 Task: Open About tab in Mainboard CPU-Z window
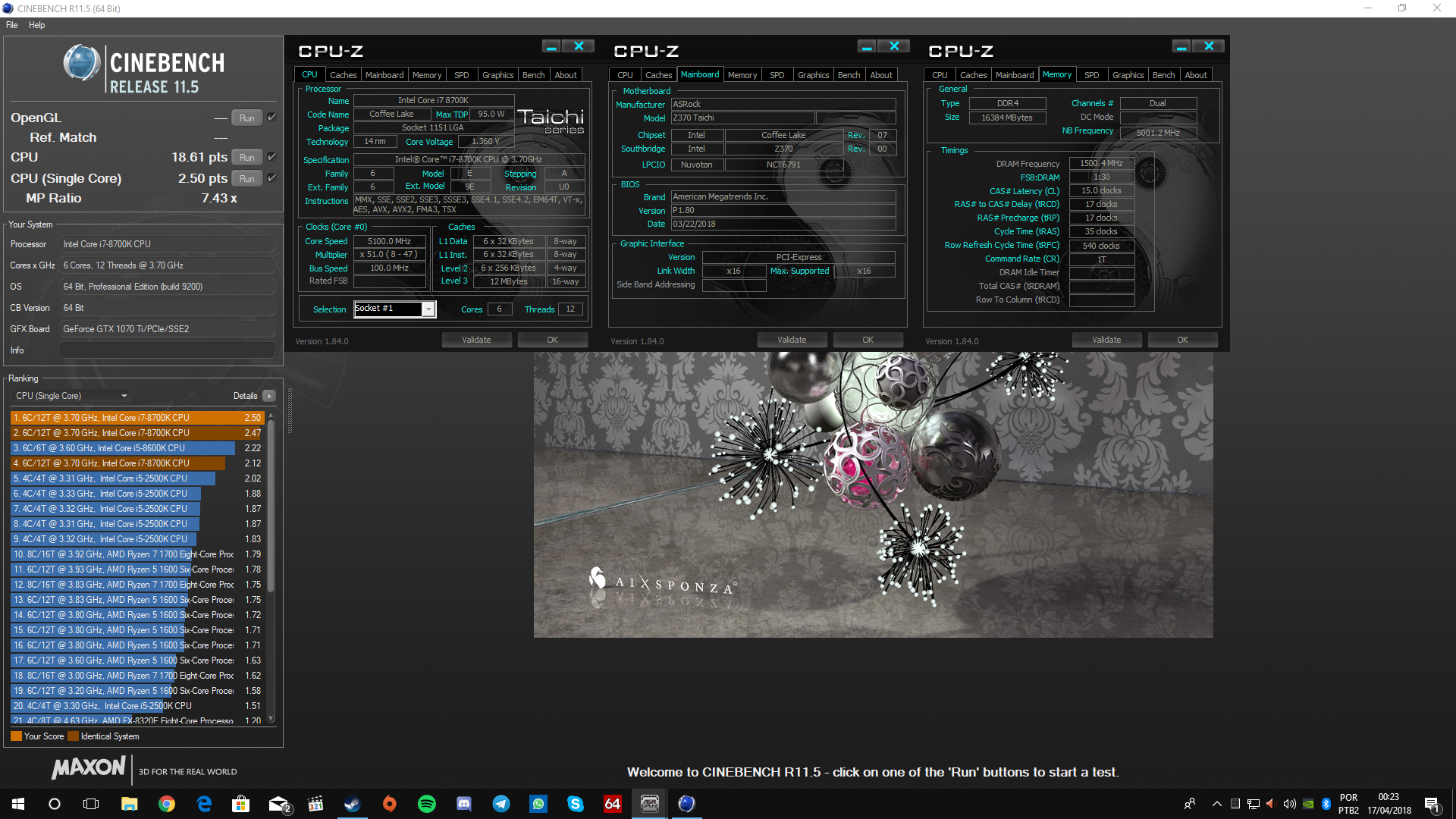point(880,75)
